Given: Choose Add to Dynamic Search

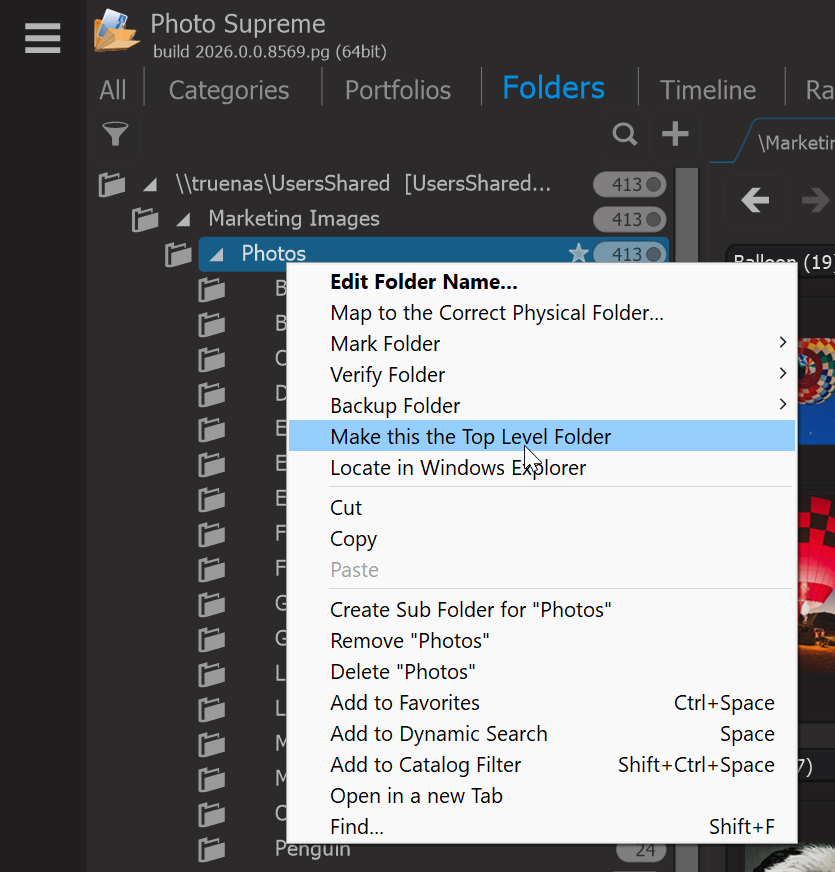Looking at the screenshot, I should point(542,734).
